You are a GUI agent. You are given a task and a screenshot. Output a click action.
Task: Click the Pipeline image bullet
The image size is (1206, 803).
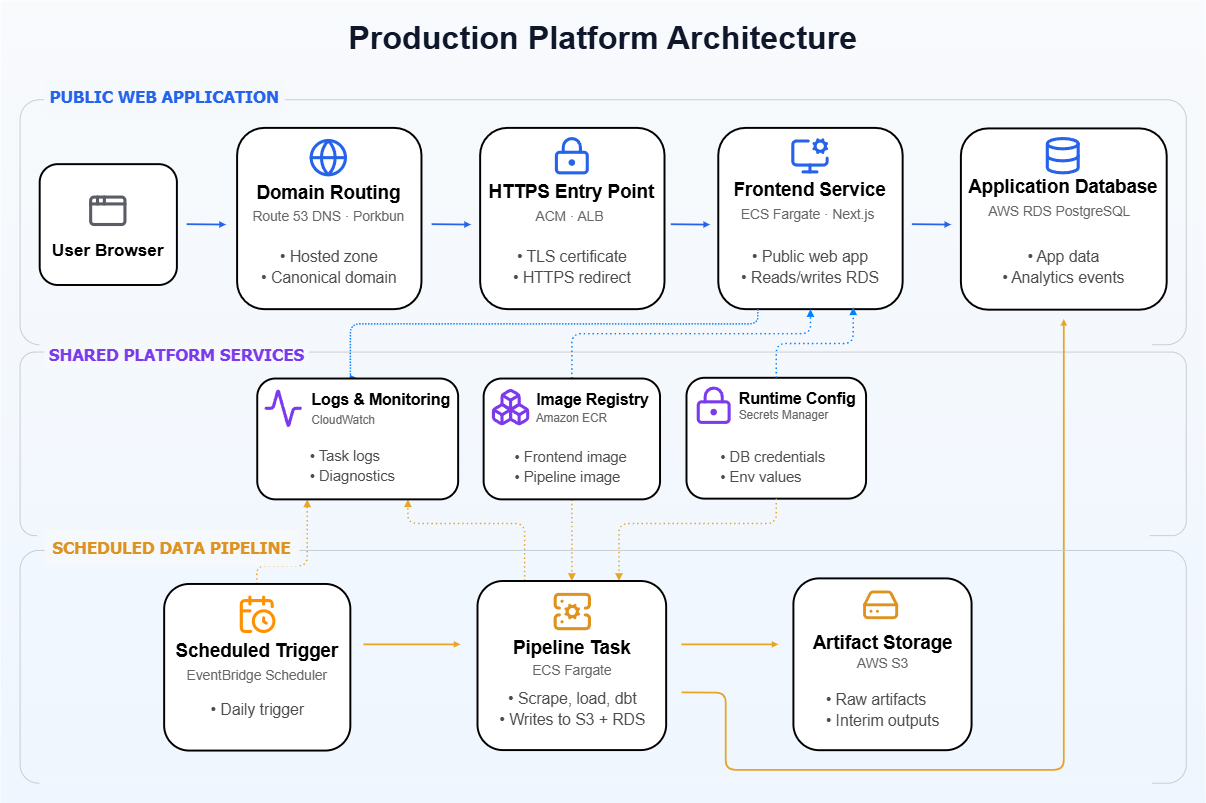coord(567,477)
